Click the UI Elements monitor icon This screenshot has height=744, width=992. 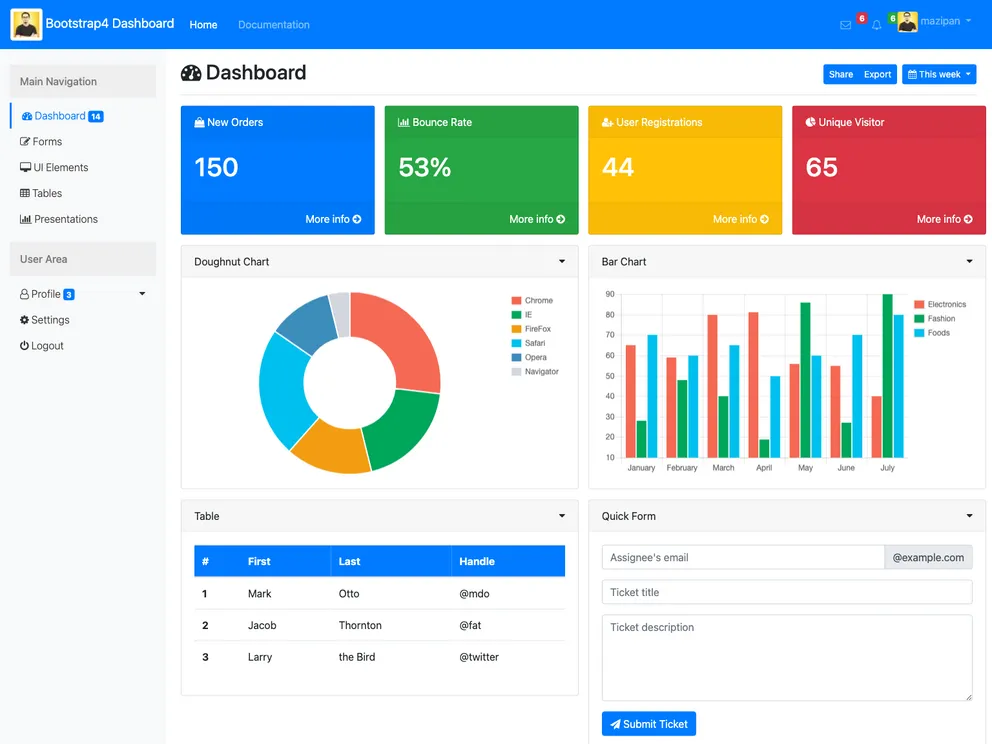[x=26, y=167]
